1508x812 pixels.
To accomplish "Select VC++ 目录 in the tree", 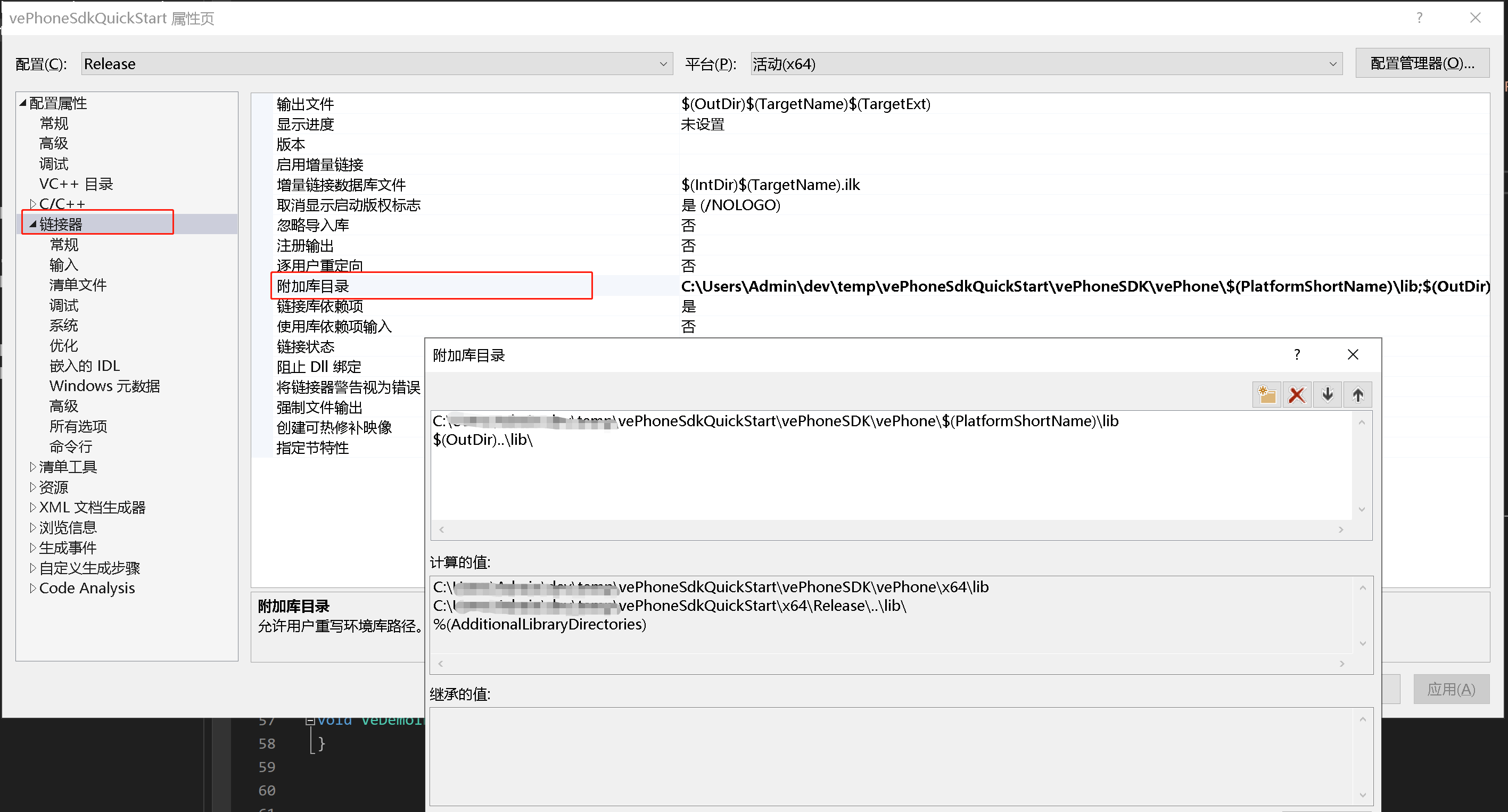I will (76, 184).
